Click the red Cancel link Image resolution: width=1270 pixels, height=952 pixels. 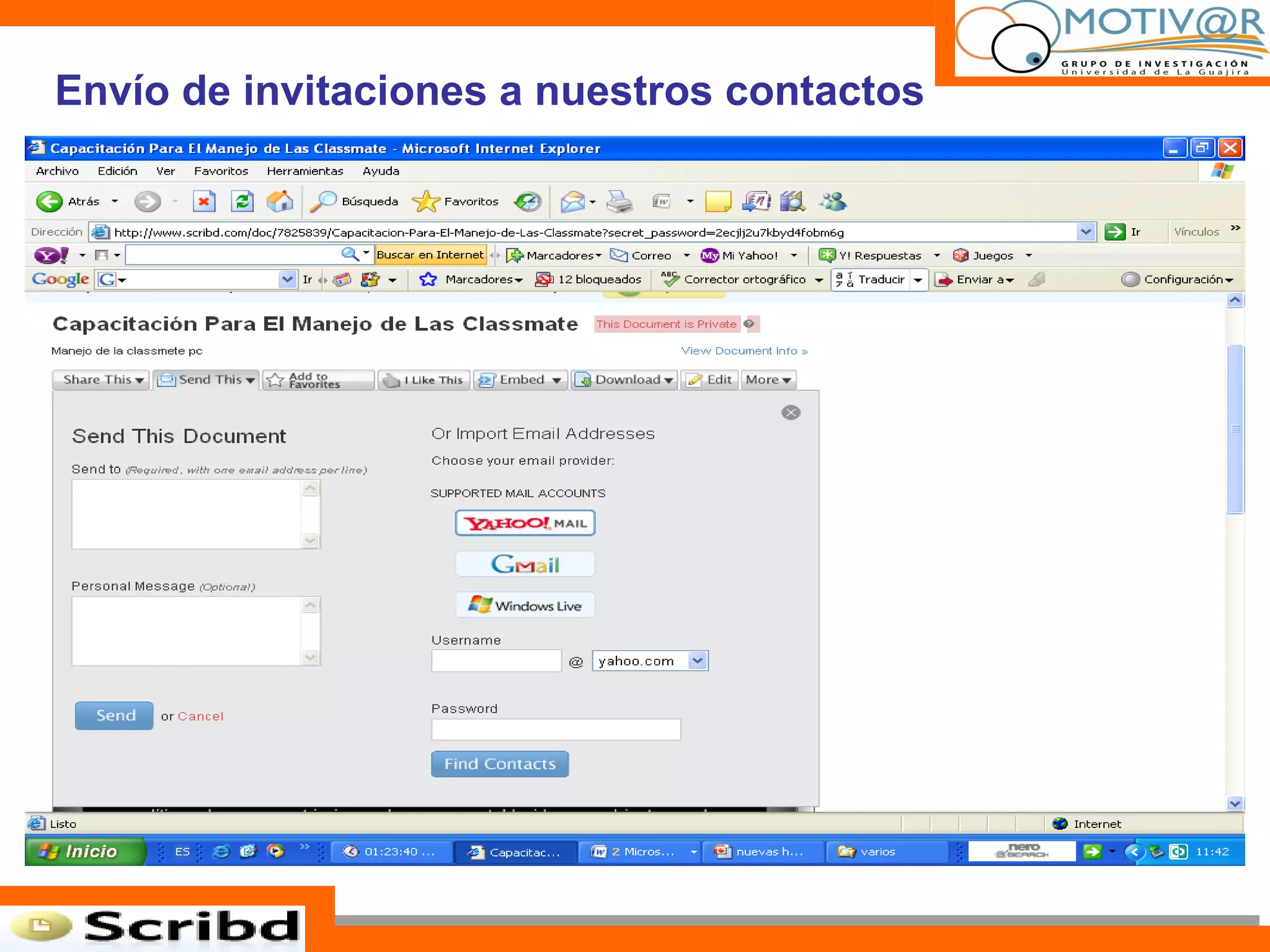[x=200, y=716]
